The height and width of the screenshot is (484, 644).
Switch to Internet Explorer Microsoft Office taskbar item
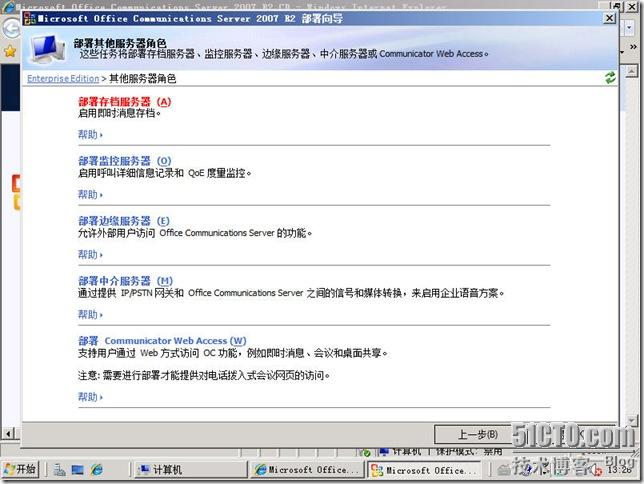pos(306,470)
